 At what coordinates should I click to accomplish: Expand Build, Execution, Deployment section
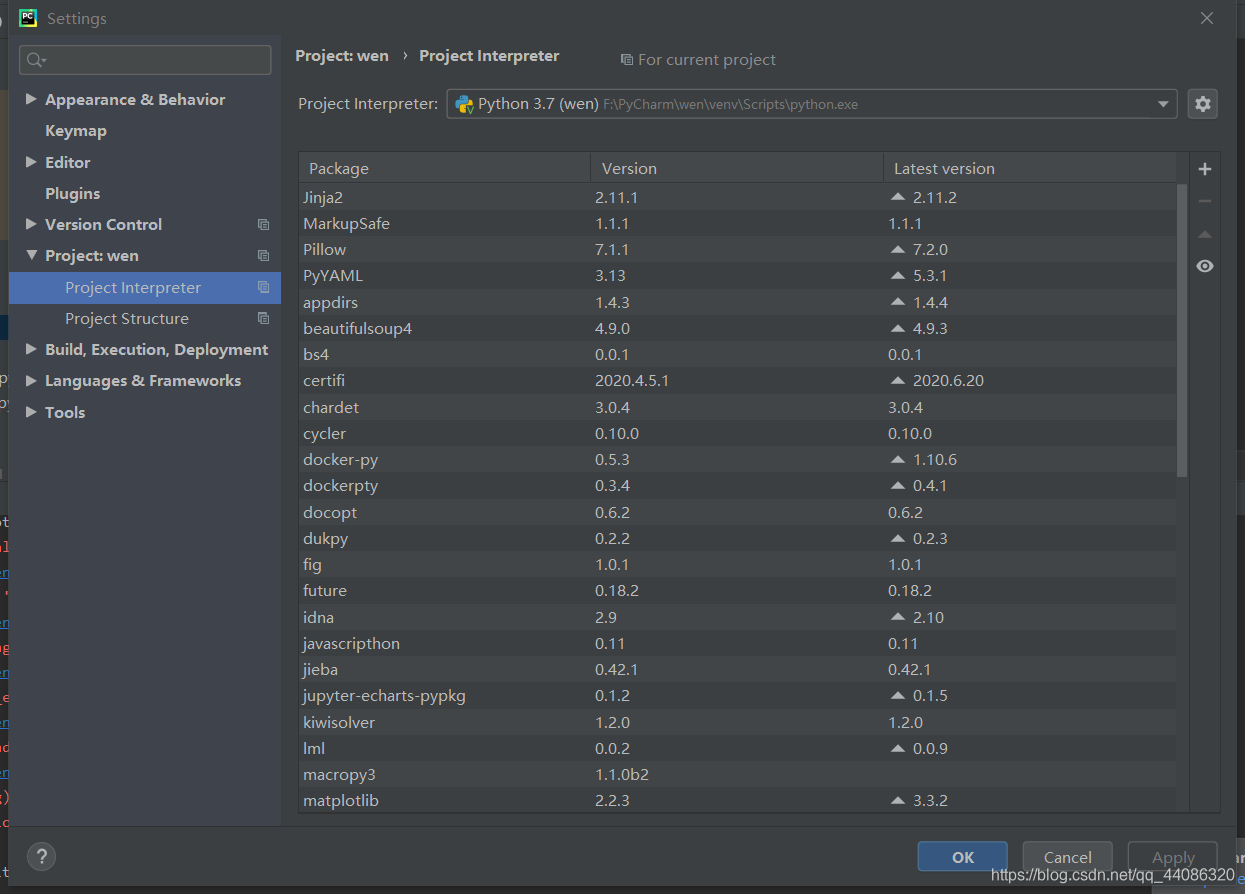click(x=31, y=349)
